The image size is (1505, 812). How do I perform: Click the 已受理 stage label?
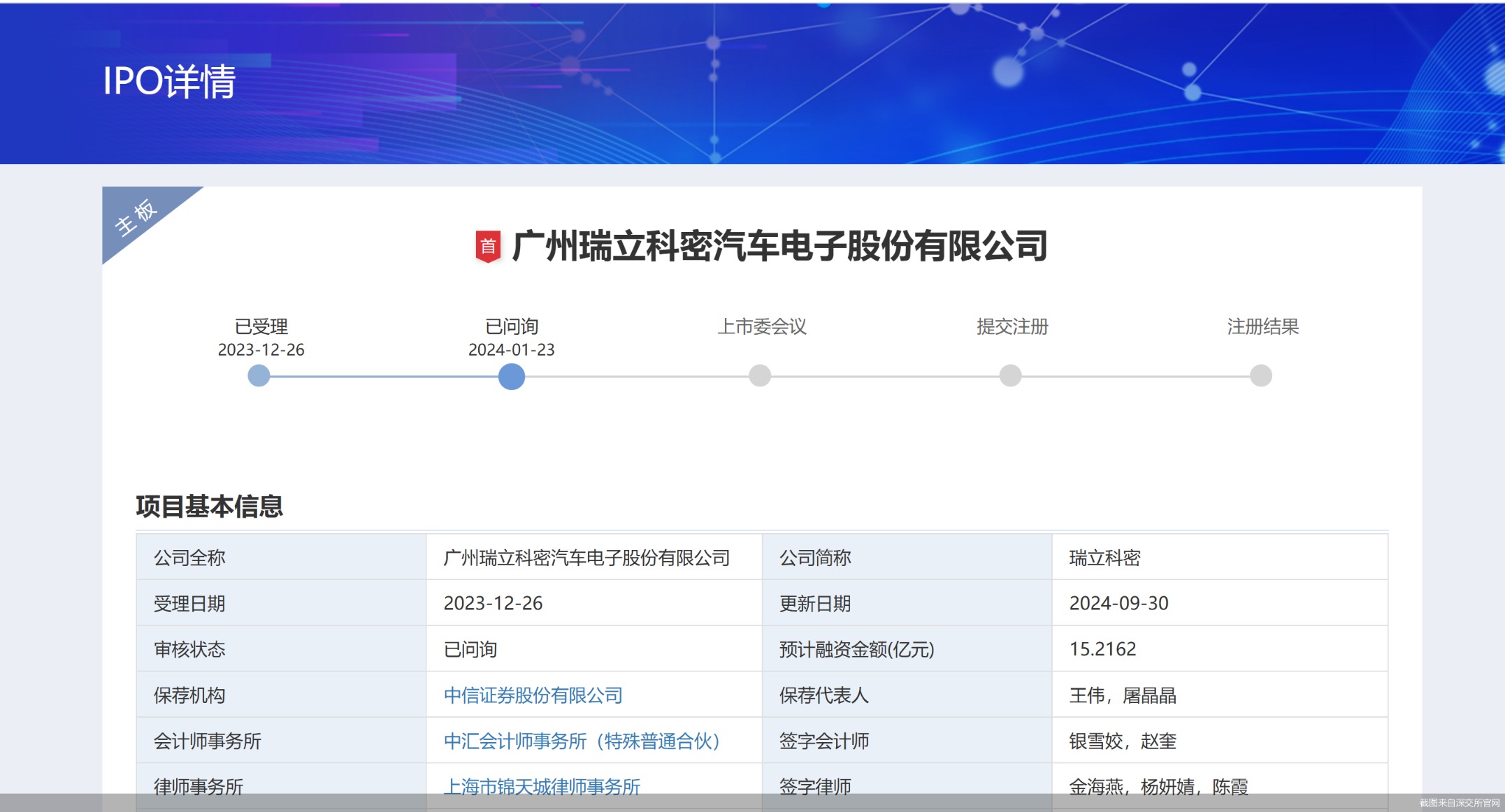[261, 326]
